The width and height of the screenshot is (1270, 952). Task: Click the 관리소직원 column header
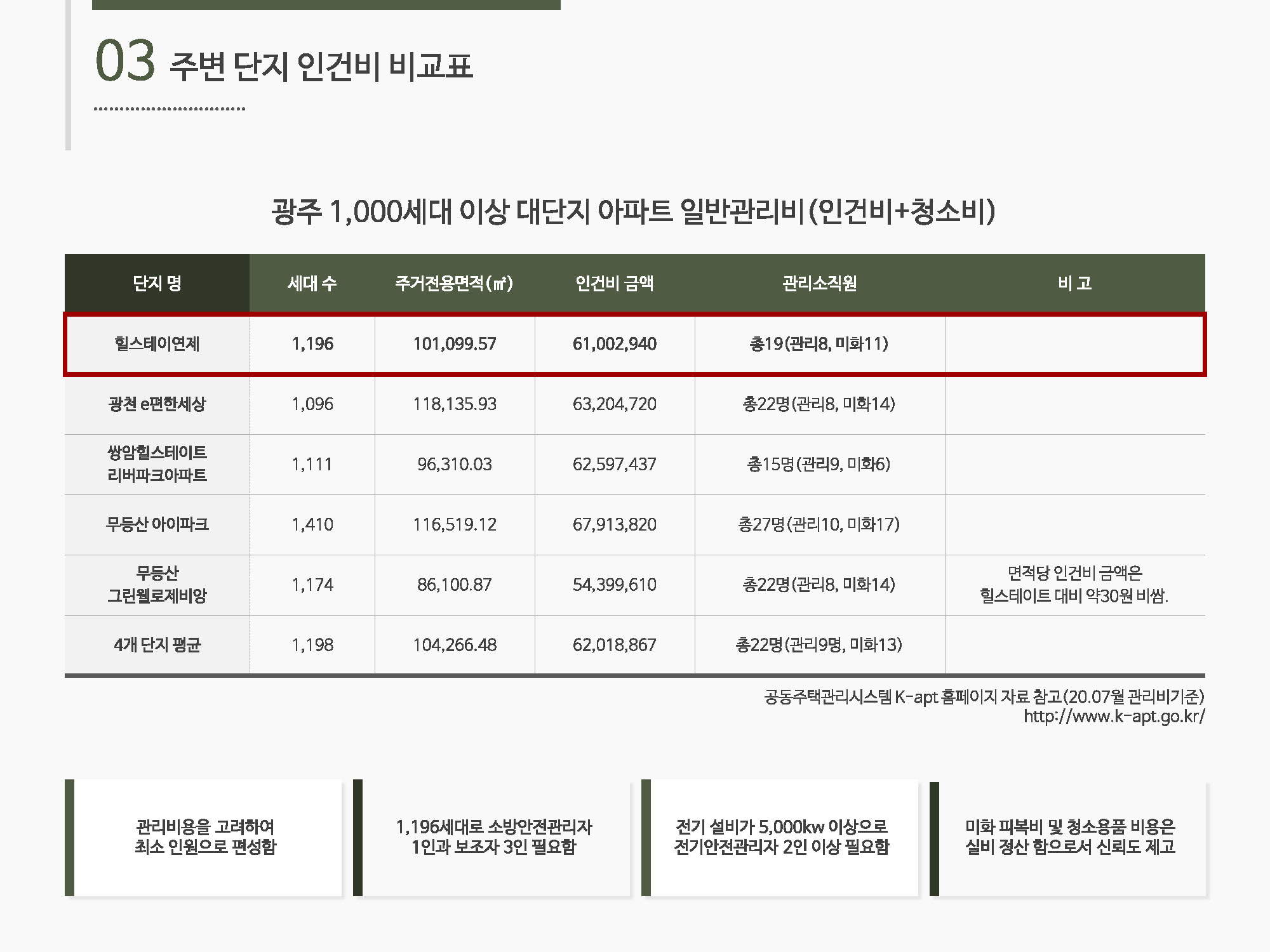pos(819,283)
